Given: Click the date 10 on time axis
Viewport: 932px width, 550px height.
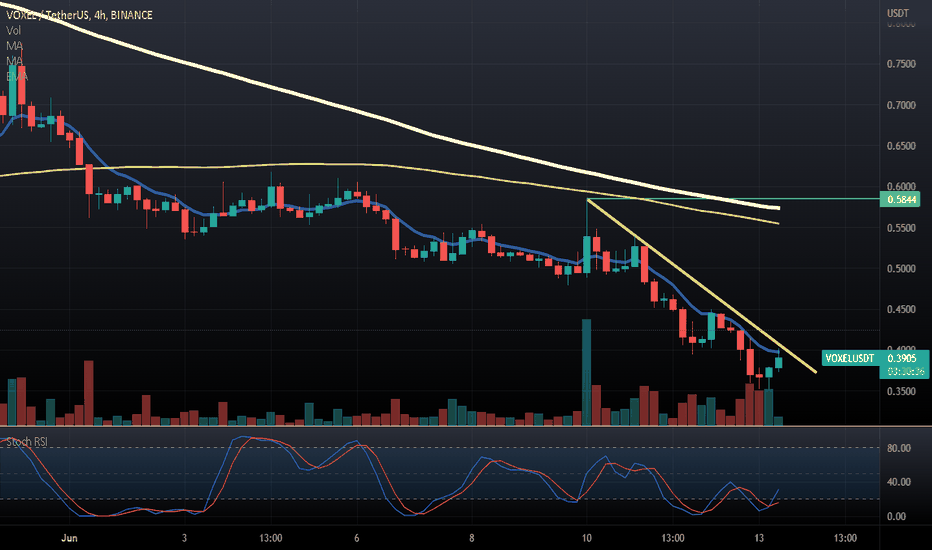Looking at the screenshot, I should 587,538.
